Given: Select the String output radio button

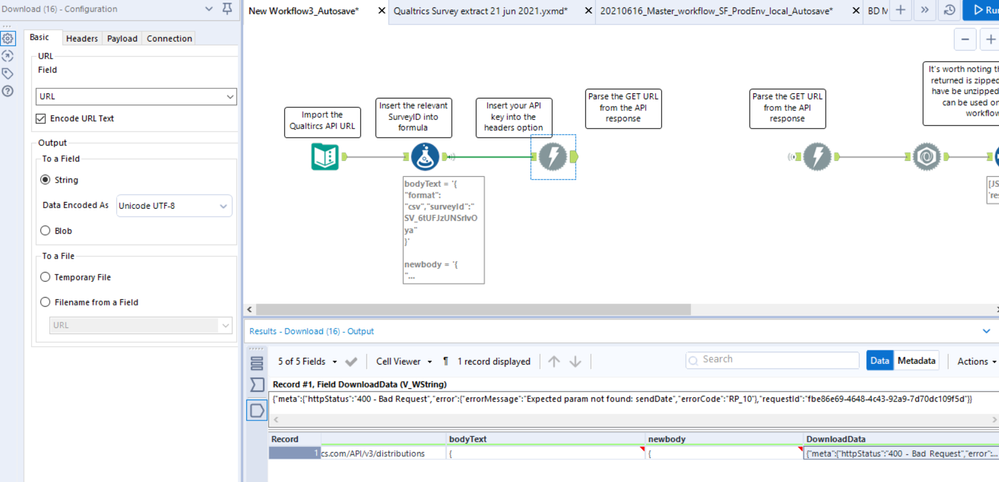Looking at the screenshot, I should point(45,180).
